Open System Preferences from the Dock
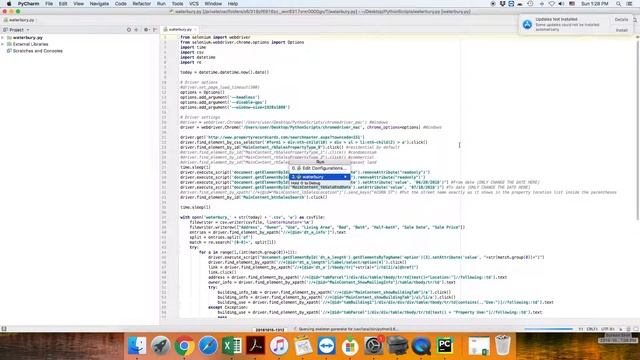640x360 pixels. coord(373,346)
